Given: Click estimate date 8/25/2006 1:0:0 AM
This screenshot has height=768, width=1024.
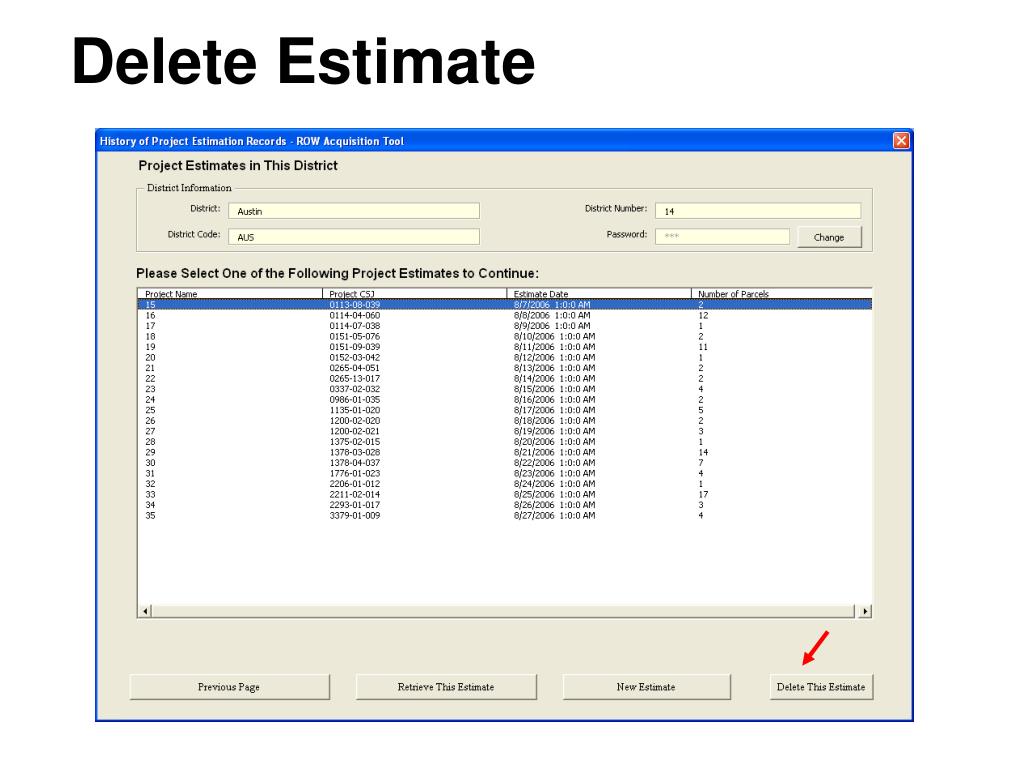Looking at the screenshot, I should point(554,494).
